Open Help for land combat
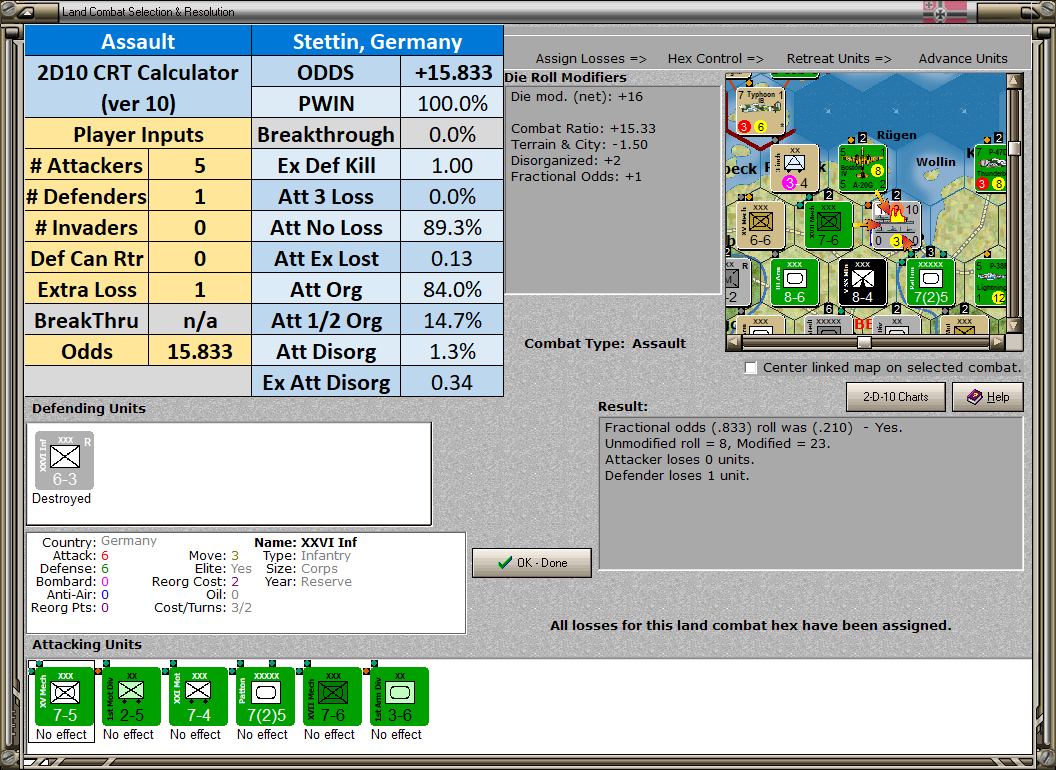The height and width of the screenshot is (770, 1056). [988, 397]
